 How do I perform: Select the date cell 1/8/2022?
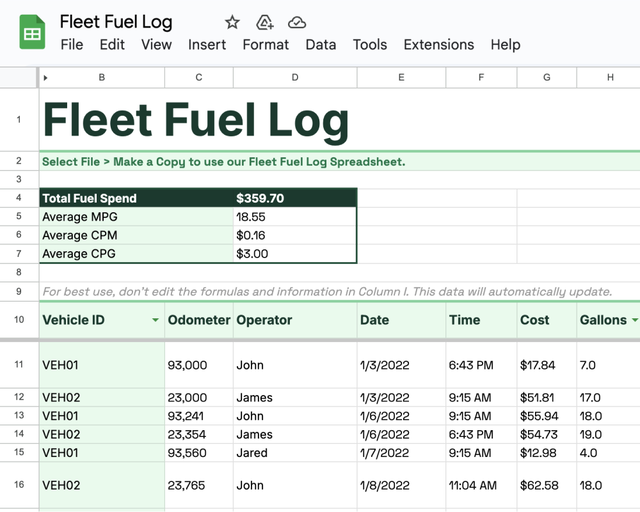click(401, 485)
